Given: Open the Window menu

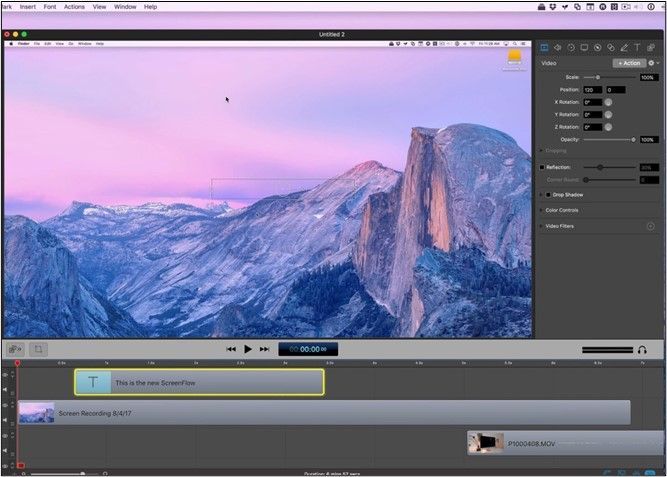Looking at the screenshot, I should (125, 6).
